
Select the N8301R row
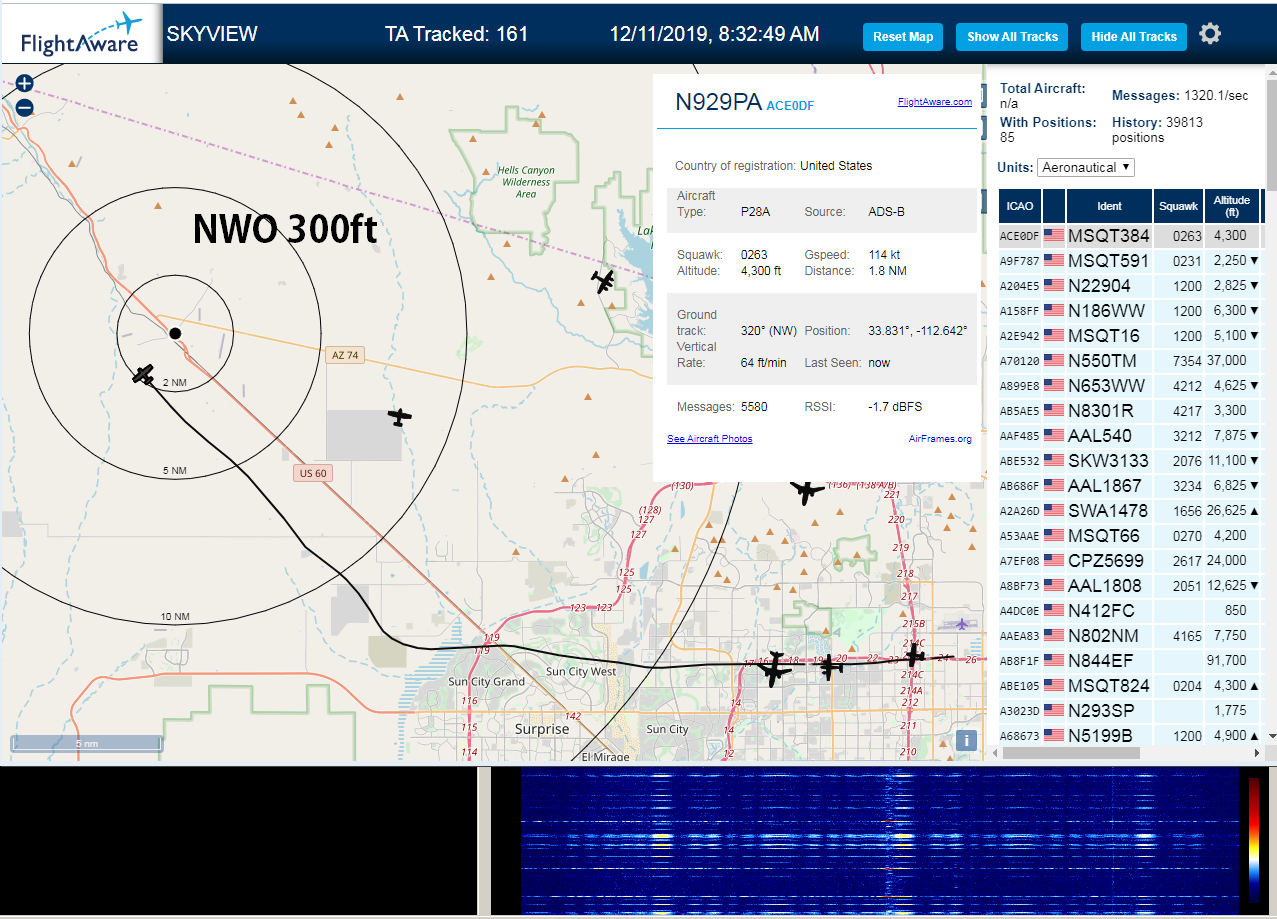click(x=1129, y=411)
